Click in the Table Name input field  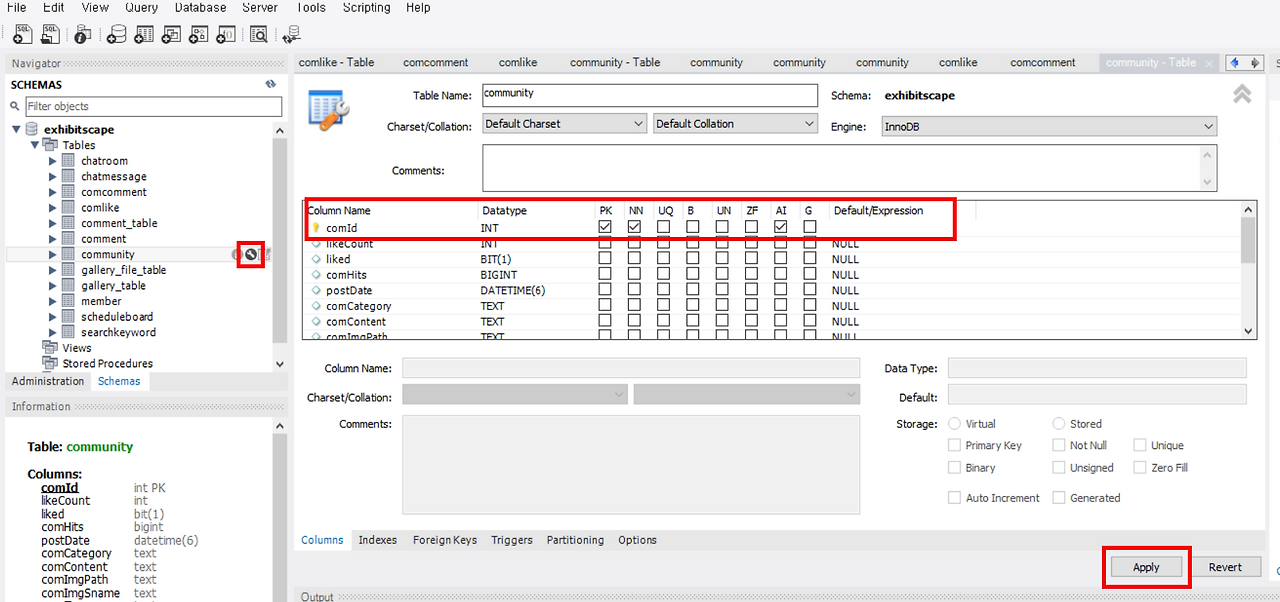click(x=649, y=95)
